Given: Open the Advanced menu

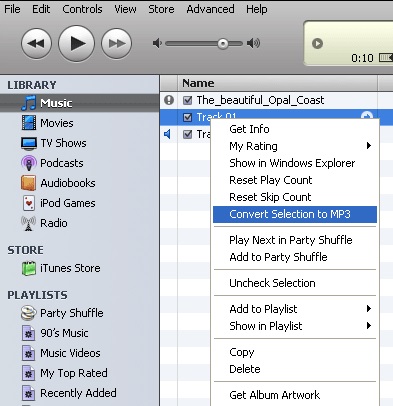Looking at the screenshot, I should coord(210,9).
